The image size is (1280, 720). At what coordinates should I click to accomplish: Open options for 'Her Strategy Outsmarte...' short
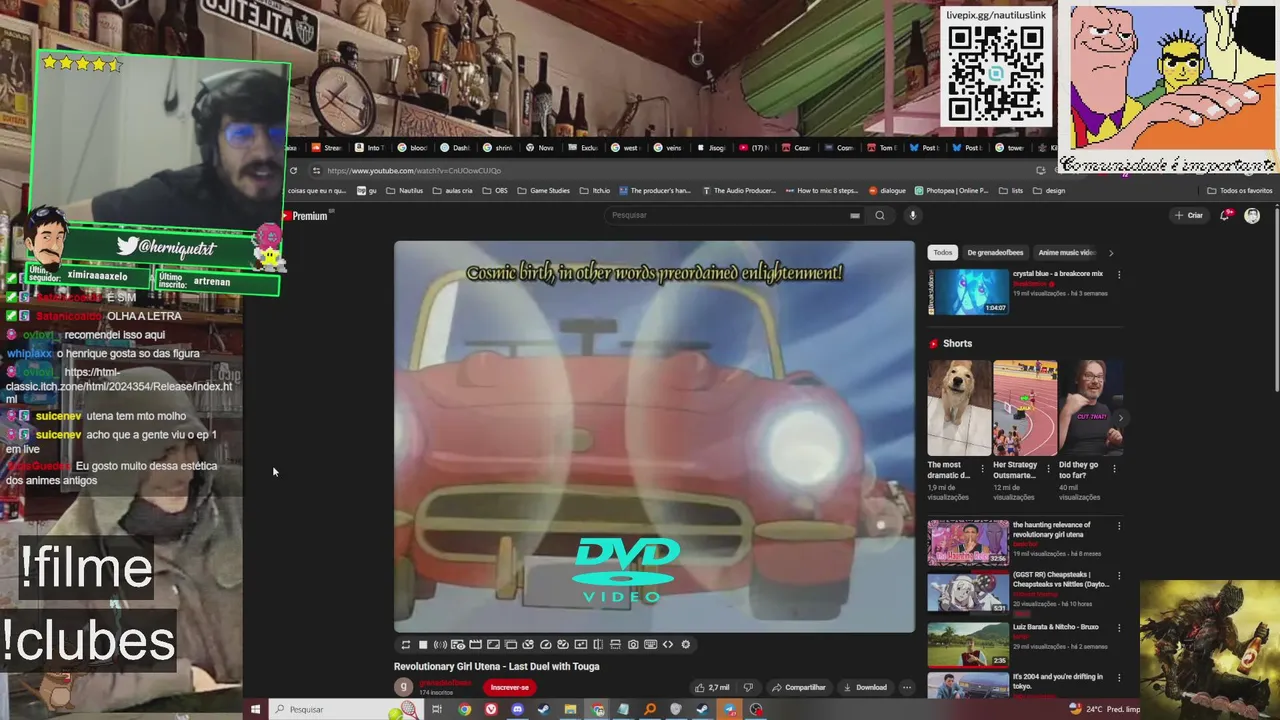click(x=1048, y=468)
